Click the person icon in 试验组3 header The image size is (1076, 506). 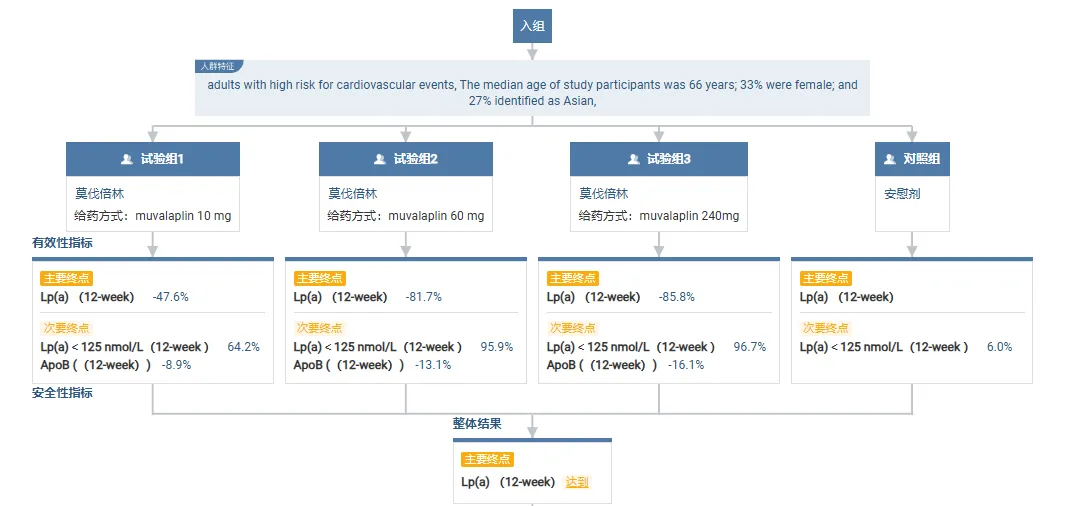pyautogui.click(x=633, y=159)
